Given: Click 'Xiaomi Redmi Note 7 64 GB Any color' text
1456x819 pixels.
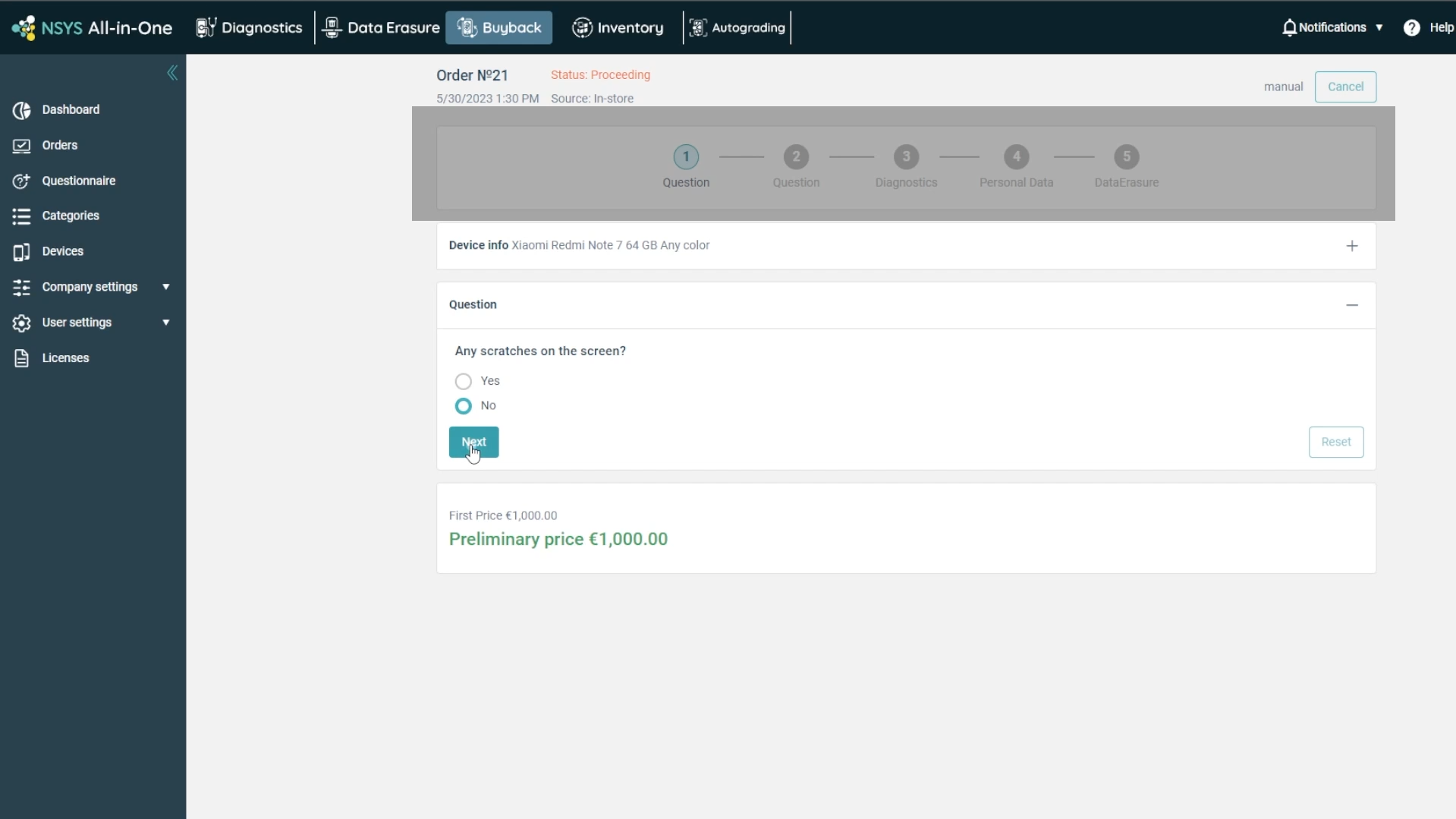Looking at the screenshot, I should pos(611,245).
